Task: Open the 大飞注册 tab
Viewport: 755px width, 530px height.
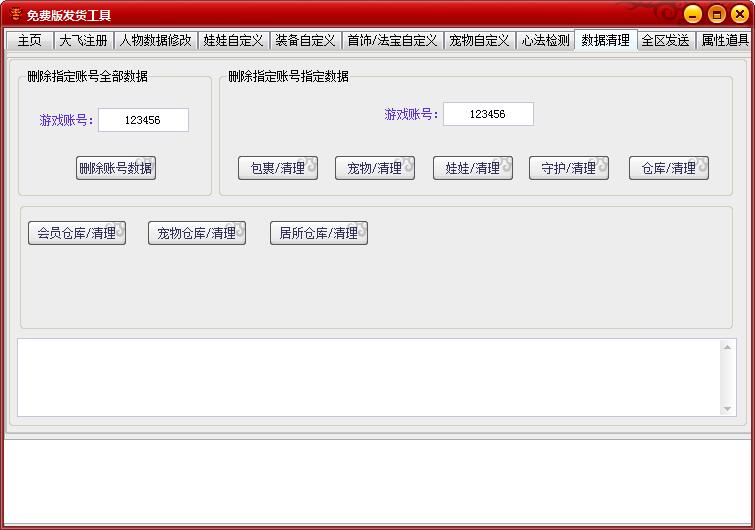Action: click(x=83, y=41)
